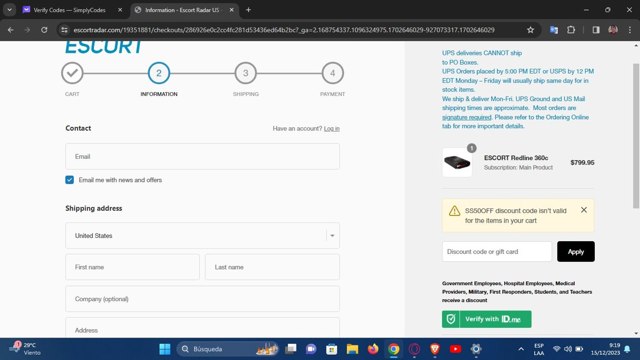
Task: Focus the Discount code or gift card field
Action: (x=497, y=251)
